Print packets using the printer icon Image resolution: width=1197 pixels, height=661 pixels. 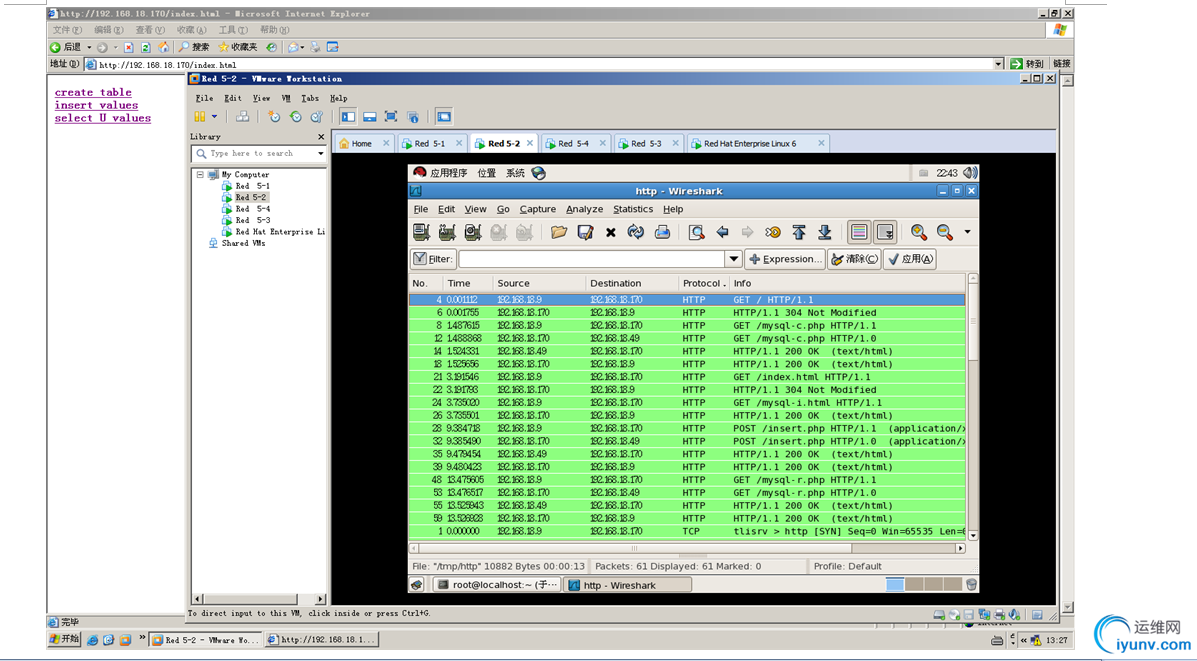click(662, 232)
